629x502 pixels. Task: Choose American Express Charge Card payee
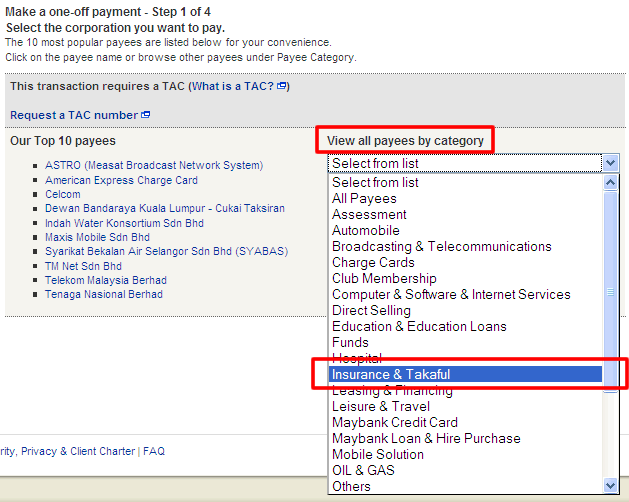point(121,180)
